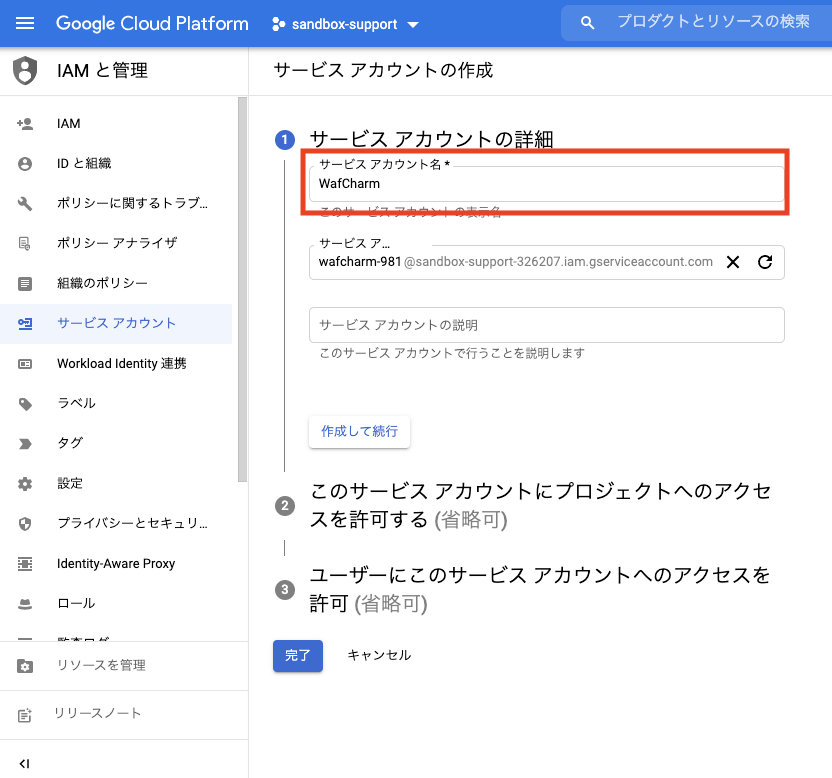
Task: Collapse the sidebar with arrow icon
Action: click(25, 763)
